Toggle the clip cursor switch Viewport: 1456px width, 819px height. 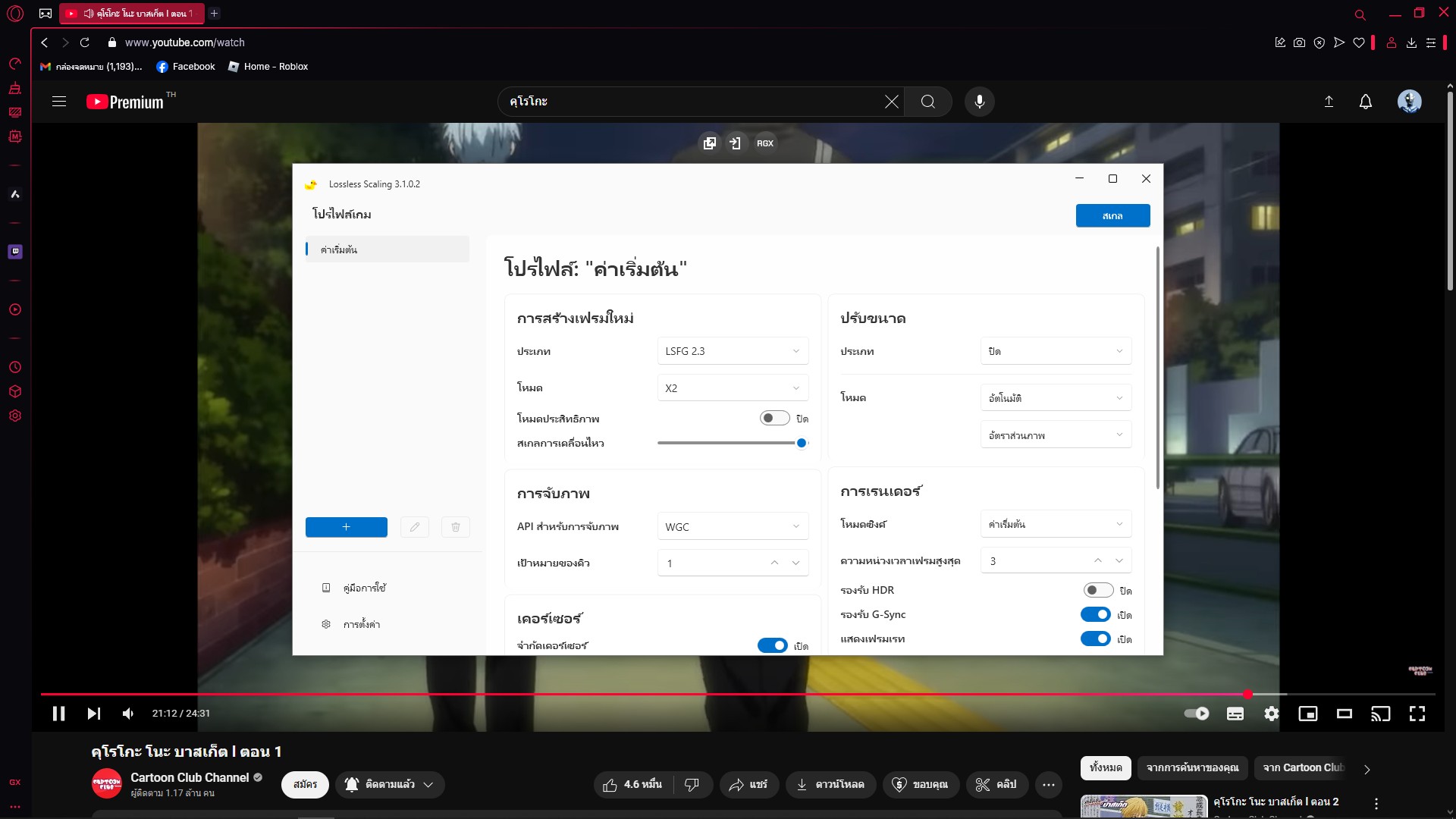pos(772,645)
